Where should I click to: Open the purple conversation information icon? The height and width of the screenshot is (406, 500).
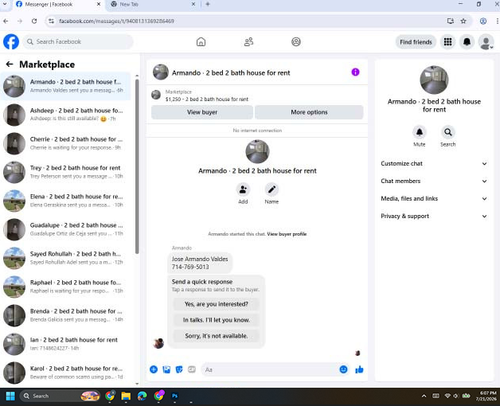pyautogui.click(x=355, y=72)
